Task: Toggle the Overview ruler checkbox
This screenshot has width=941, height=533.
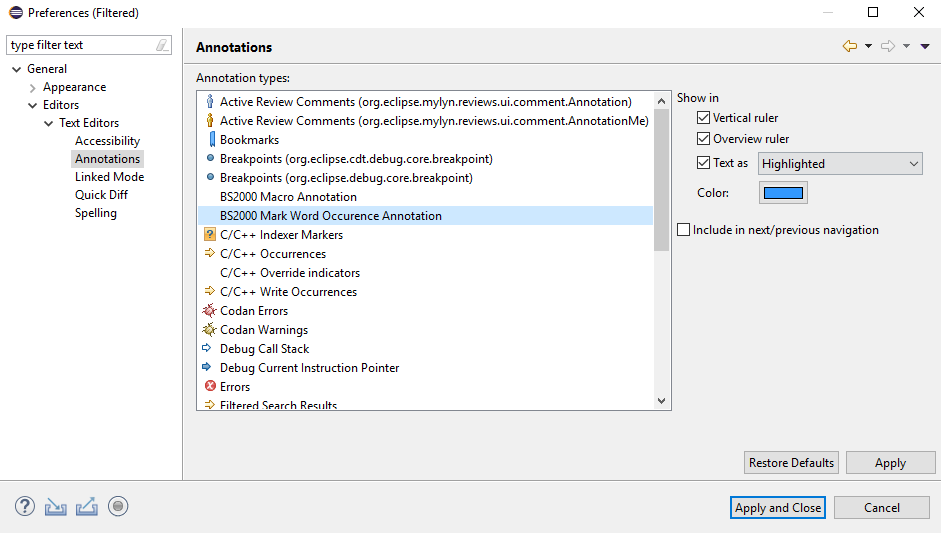Action: tap(704, 139)
